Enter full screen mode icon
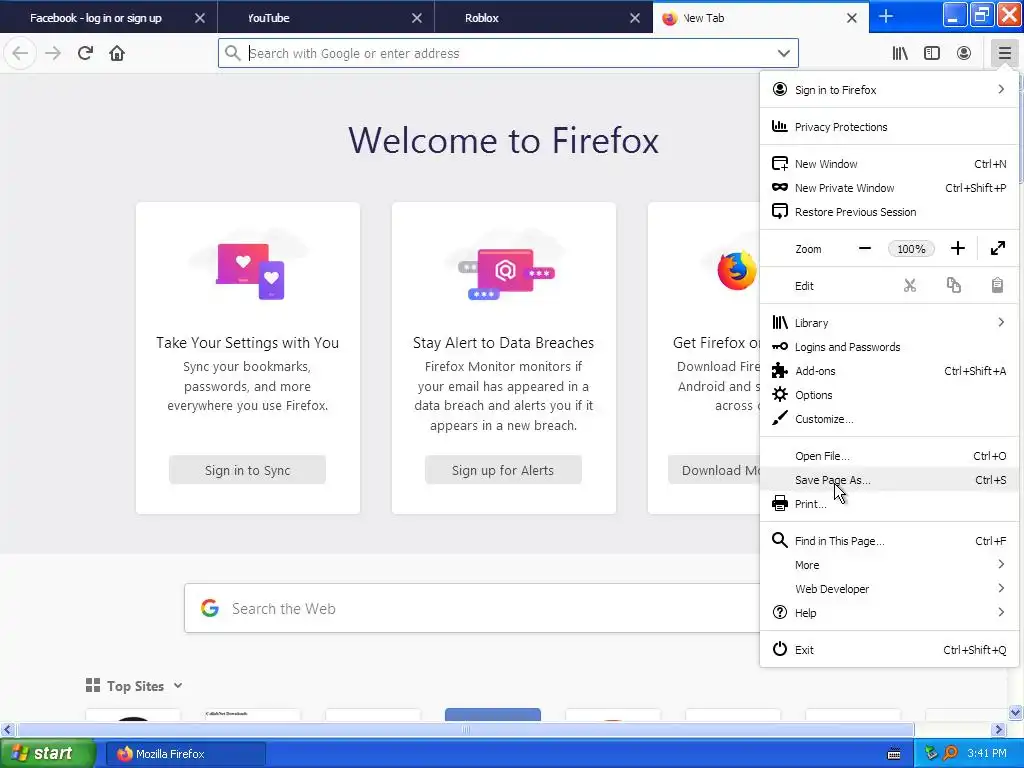Image resolution: width=1024 pixels, height=768 pixels. coord(997,248)
